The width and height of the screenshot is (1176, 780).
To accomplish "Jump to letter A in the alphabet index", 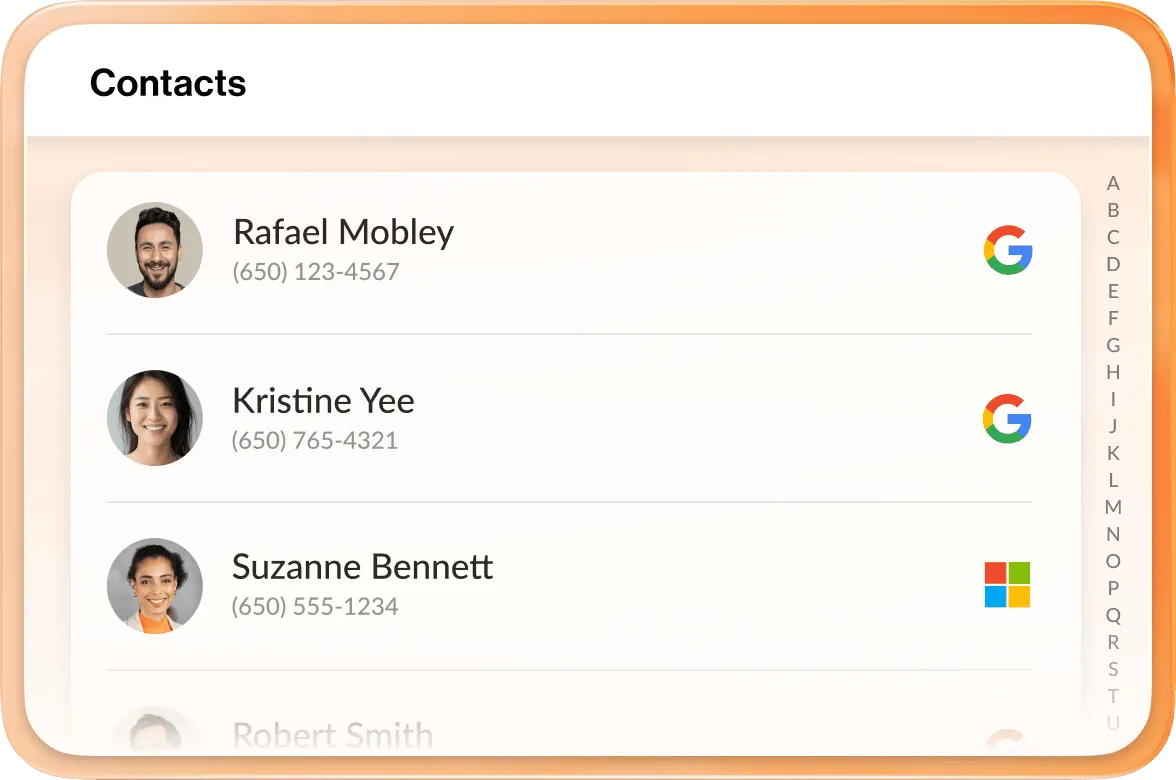I will tap(1113, 184).
